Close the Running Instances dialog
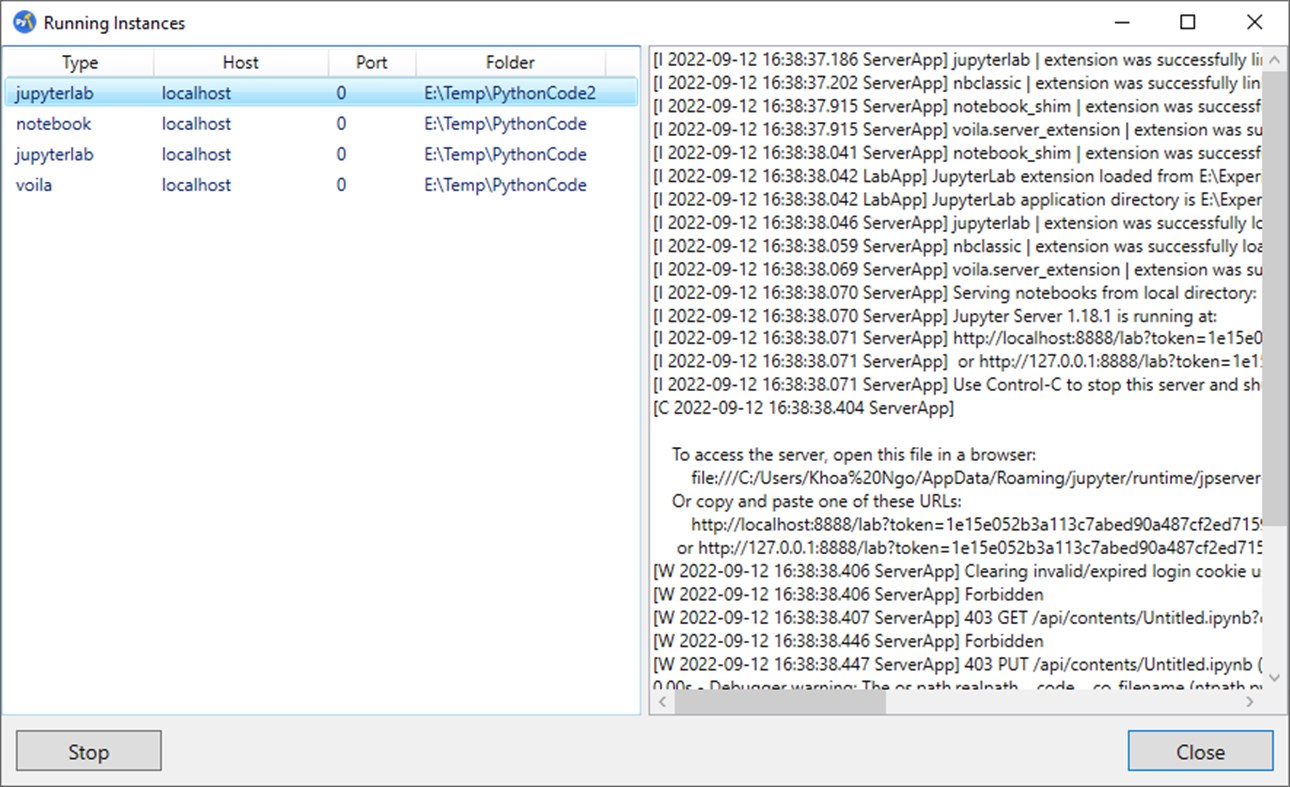 (1200, 751)
